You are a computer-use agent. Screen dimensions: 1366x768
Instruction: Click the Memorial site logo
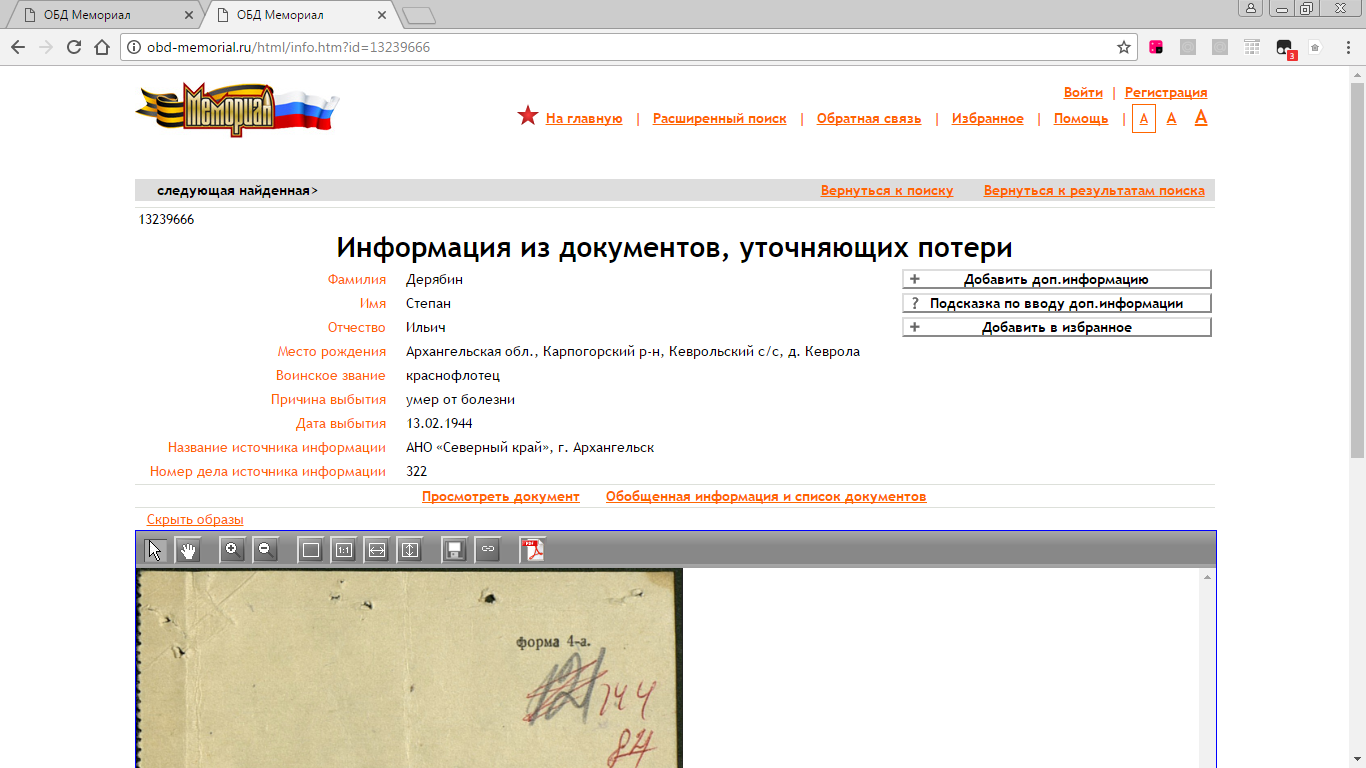(x=237, y=109)
